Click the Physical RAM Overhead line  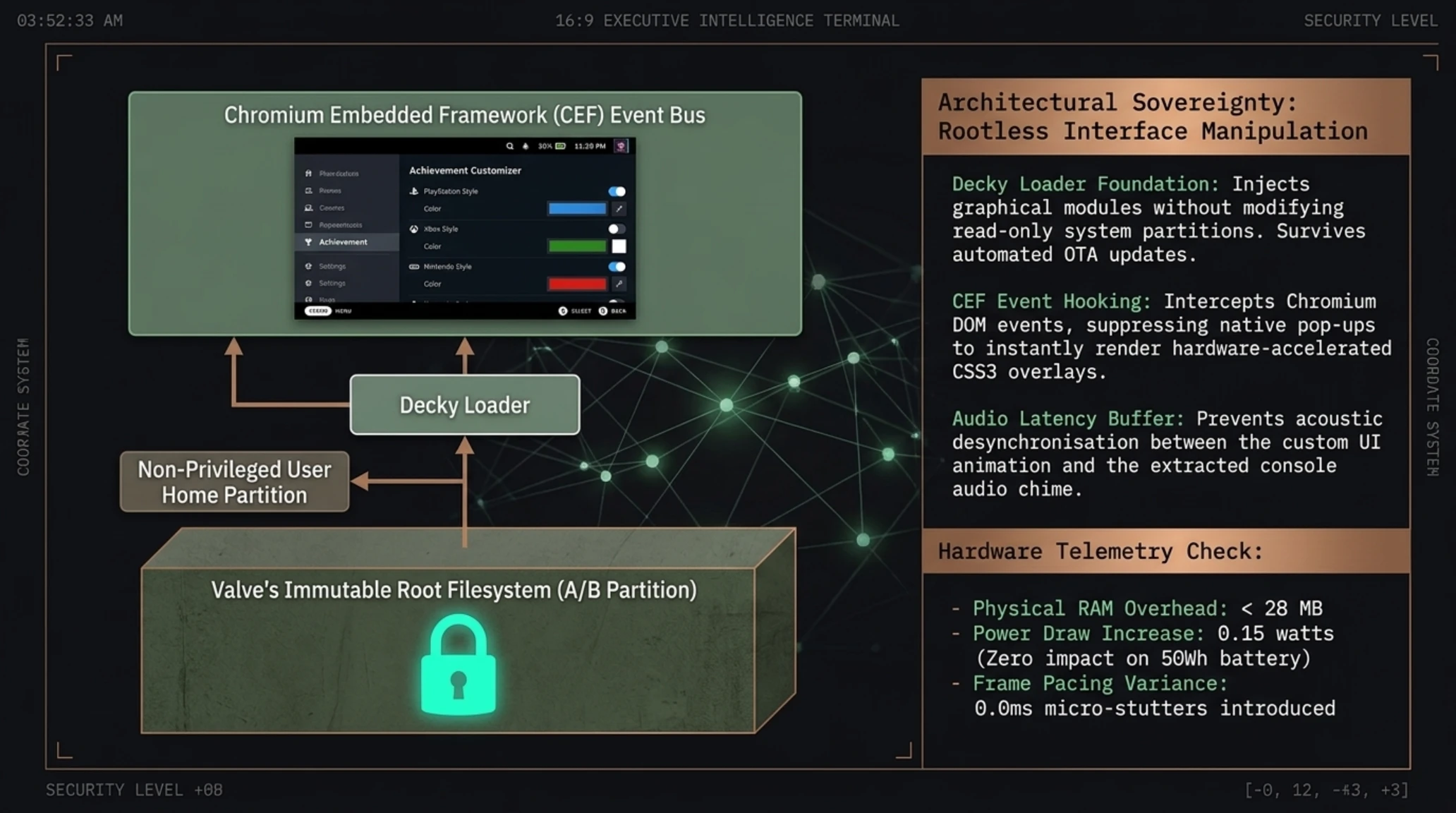[x=1137, y=608]
